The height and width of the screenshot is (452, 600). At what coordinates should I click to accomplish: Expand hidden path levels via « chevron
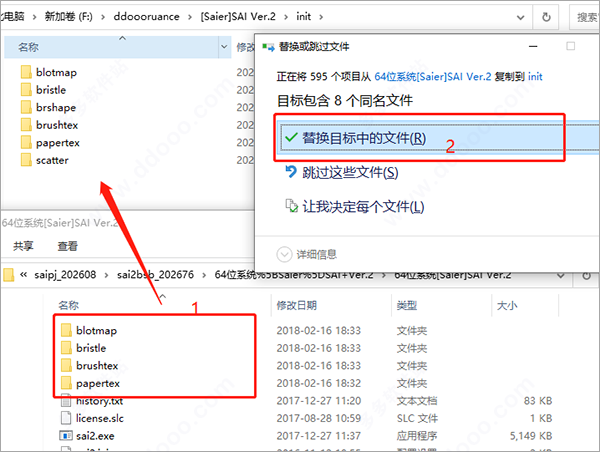(x=23, y=274)
